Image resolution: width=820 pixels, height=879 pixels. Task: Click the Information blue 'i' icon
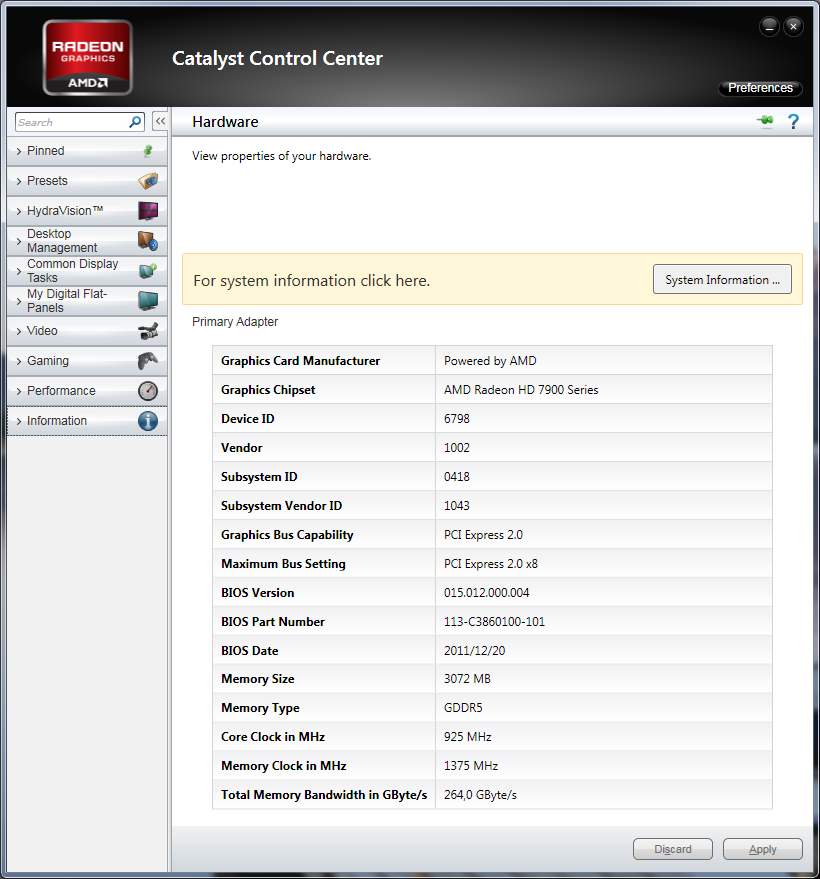[x=148, y=421]
